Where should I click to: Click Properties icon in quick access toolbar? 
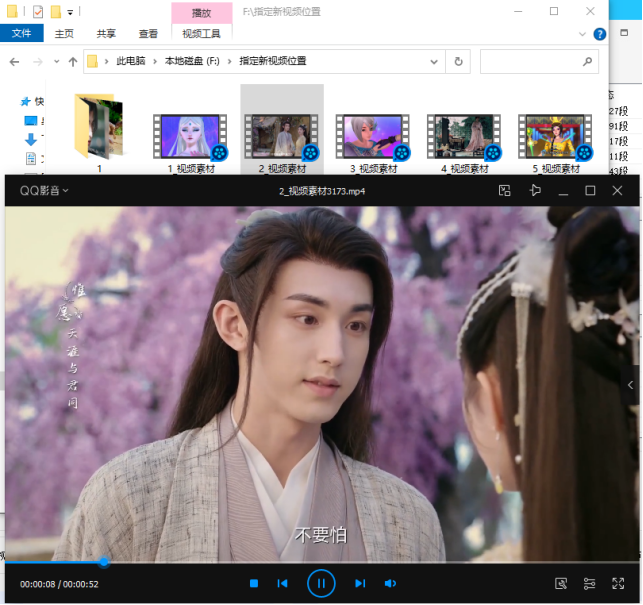38,12
